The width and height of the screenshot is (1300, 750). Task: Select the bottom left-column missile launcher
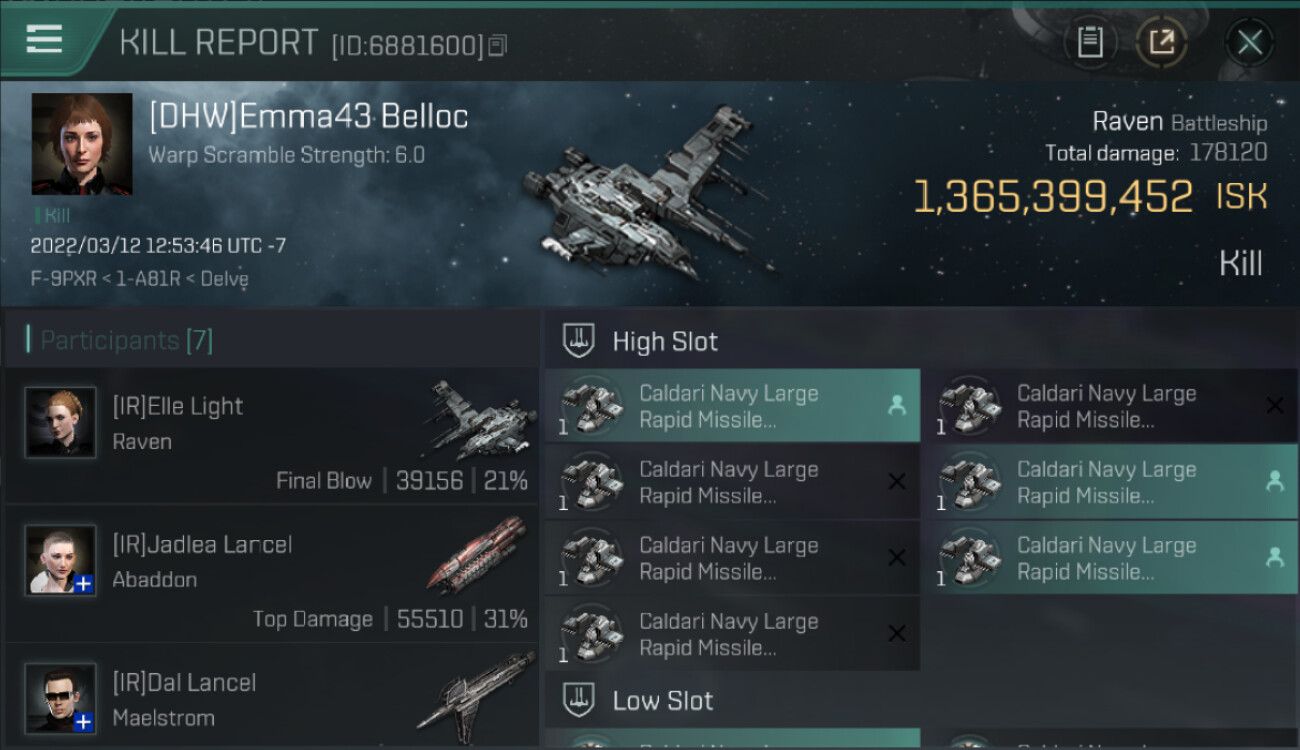732,634
